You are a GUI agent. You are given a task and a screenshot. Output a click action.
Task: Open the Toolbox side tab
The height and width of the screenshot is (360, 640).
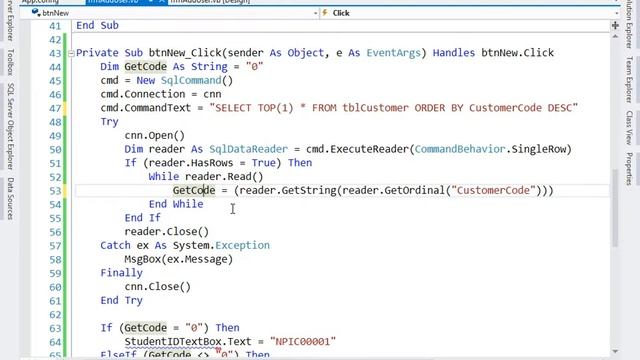click(x=11, y=62)
